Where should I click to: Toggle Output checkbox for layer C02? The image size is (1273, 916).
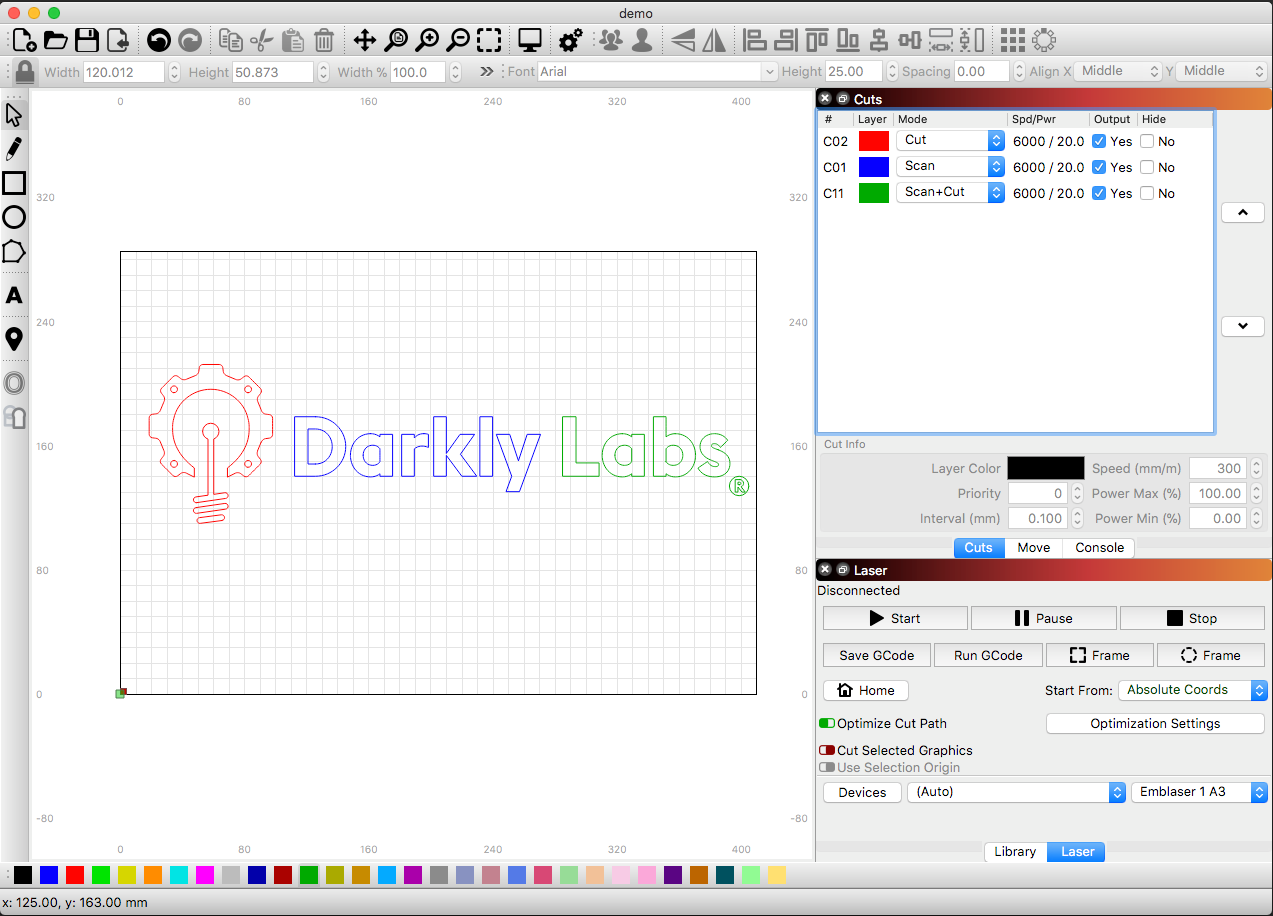point(1100,141)
